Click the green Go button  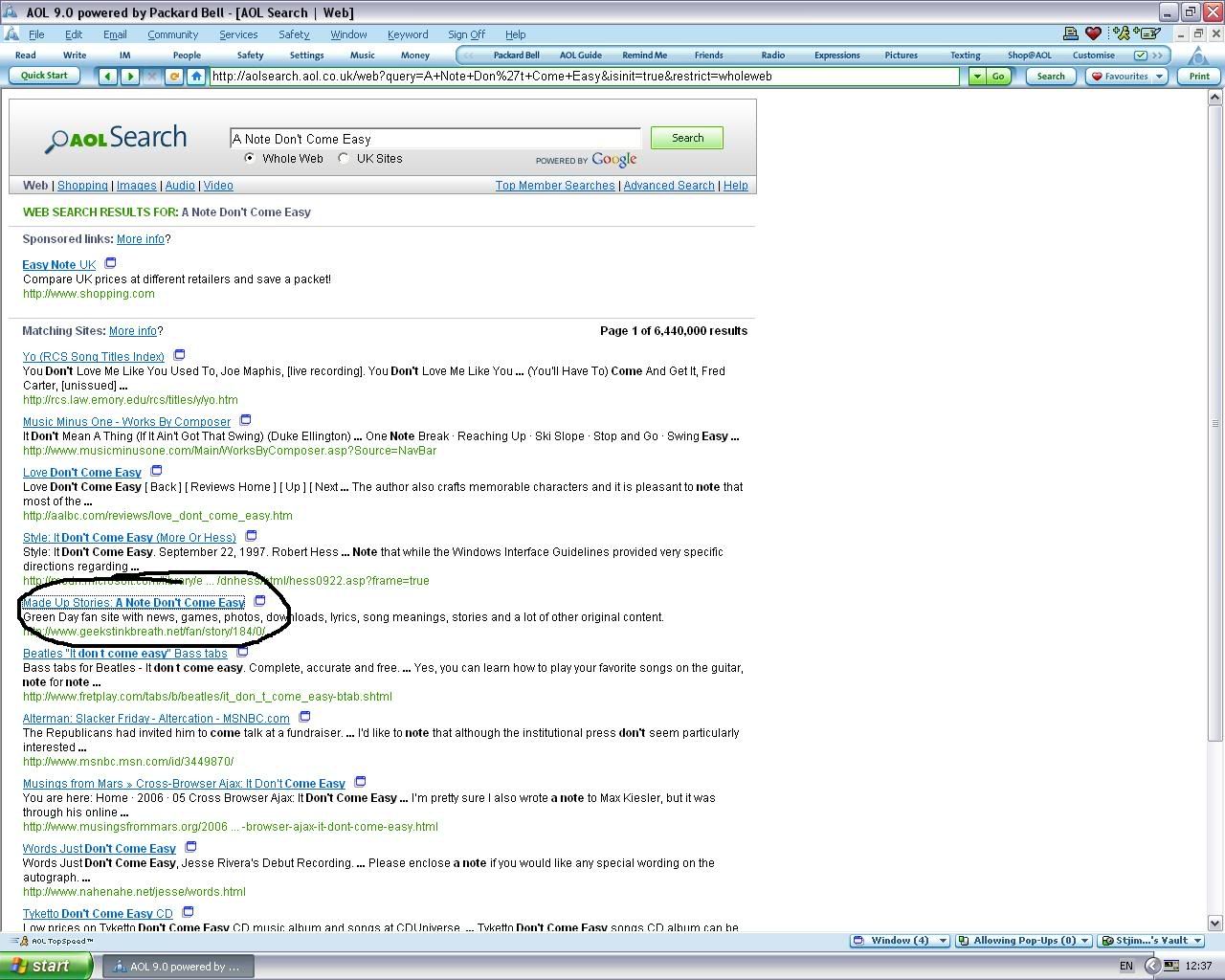tap(998, 77)
